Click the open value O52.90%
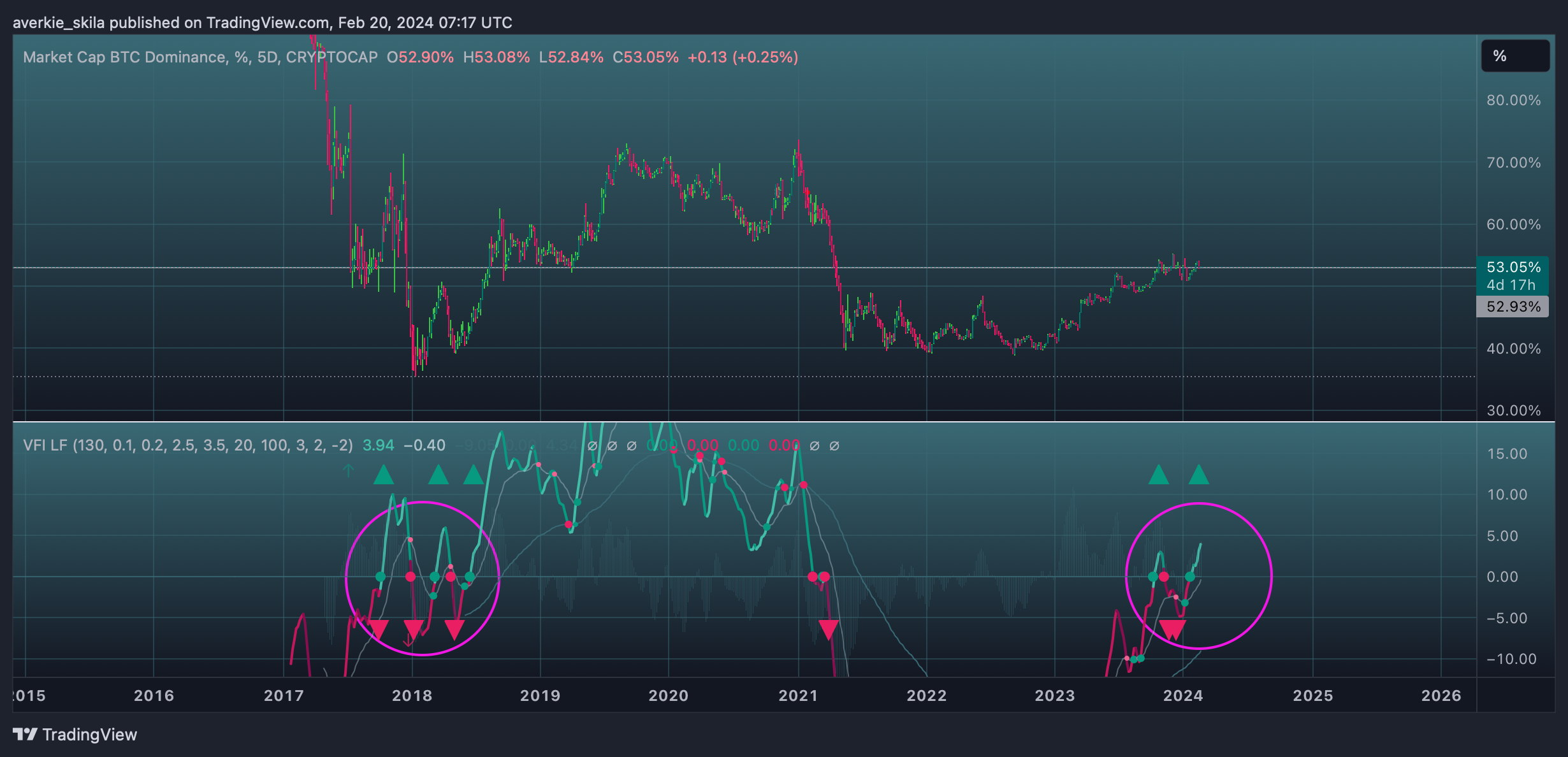Image resolution: width=1568 pixels, height=757 pixels. [420, 57]
